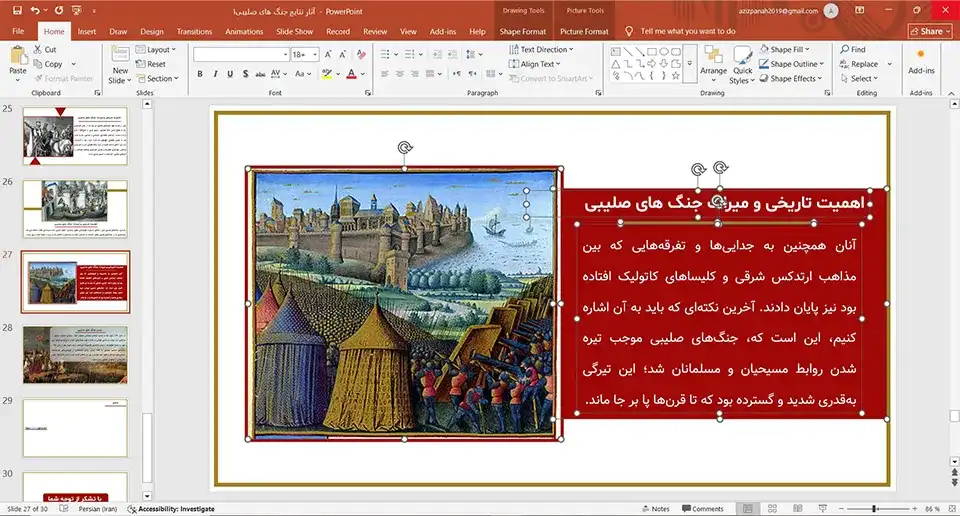Click the Increase List Level icon
Viewport: 960px width, 516px height.
[452, 54]
